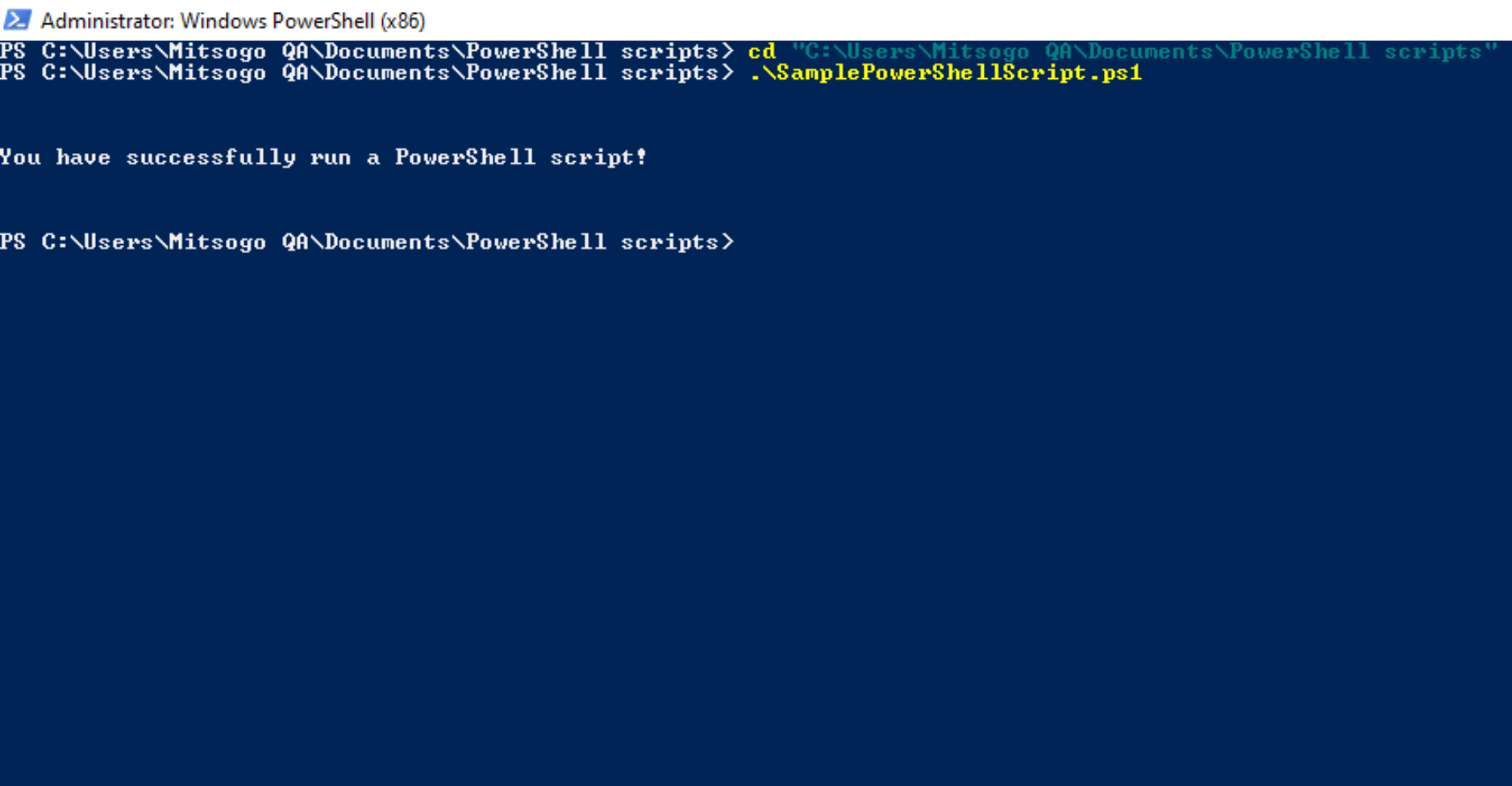Click the yellow 'cd' command text
1512x786 pixels.
762,52
